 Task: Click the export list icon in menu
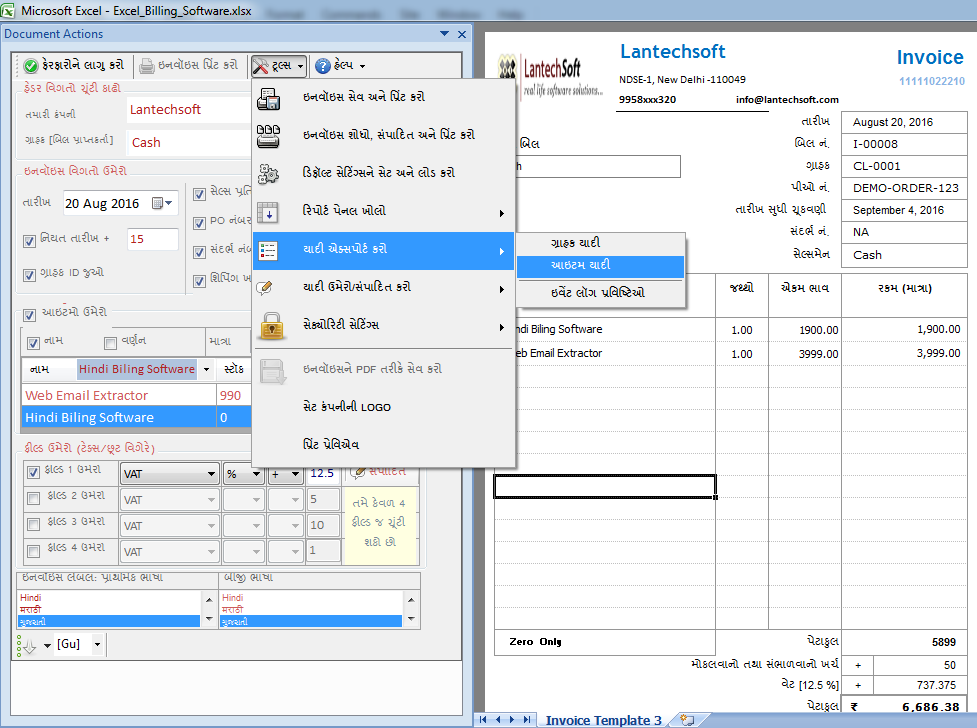pos(269,251)
